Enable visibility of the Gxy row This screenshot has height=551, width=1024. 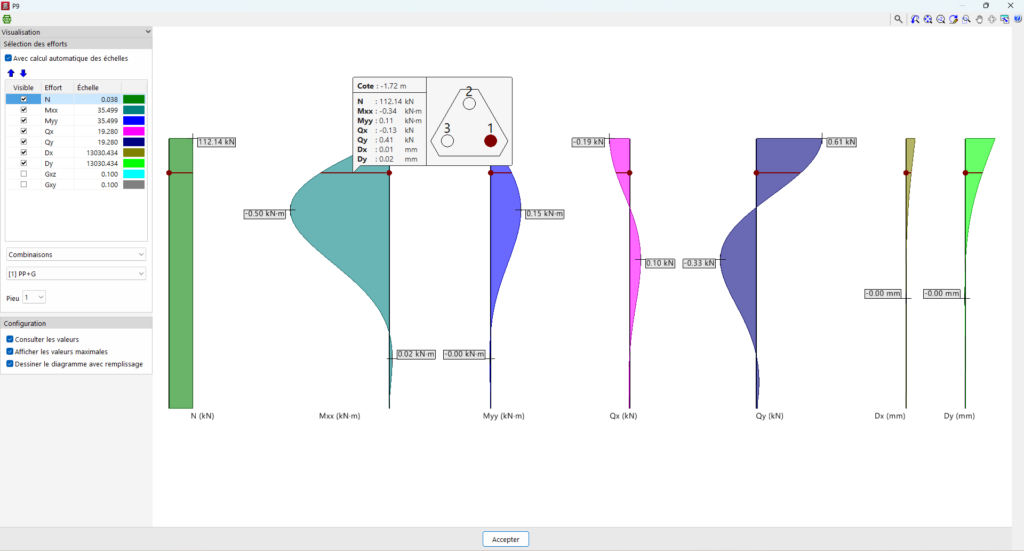[24, 184]
